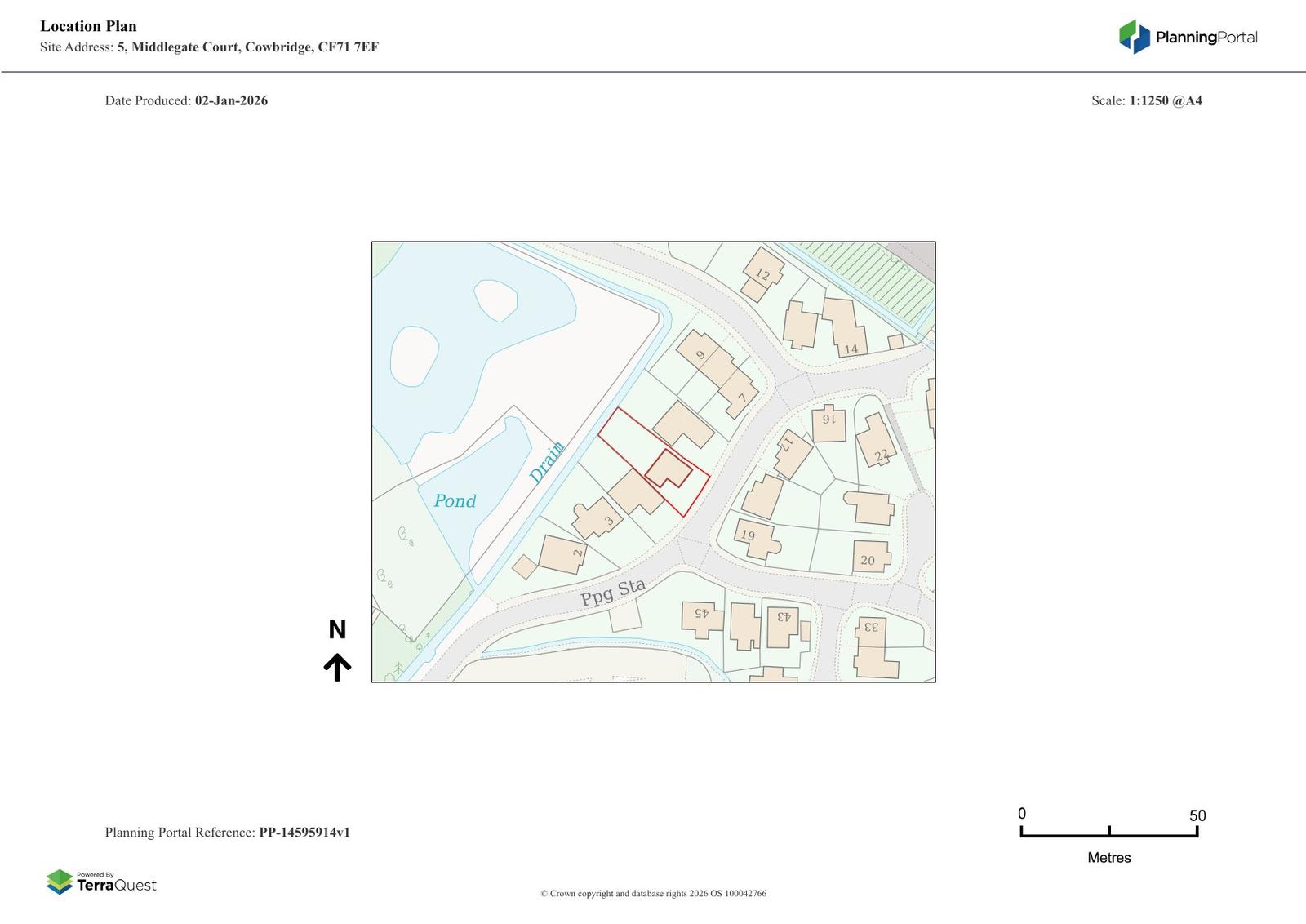1306x924 pixels.
Task: Click the 'Location Plan' title
Action: (x=88, y=26)
